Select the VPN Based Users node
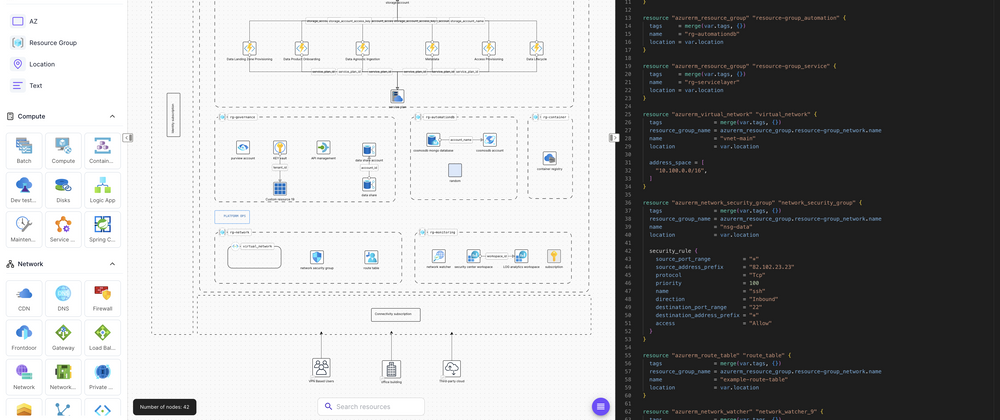Image resolution: width=1000 pixels, height=420 pixels. [x=322, y=369]
